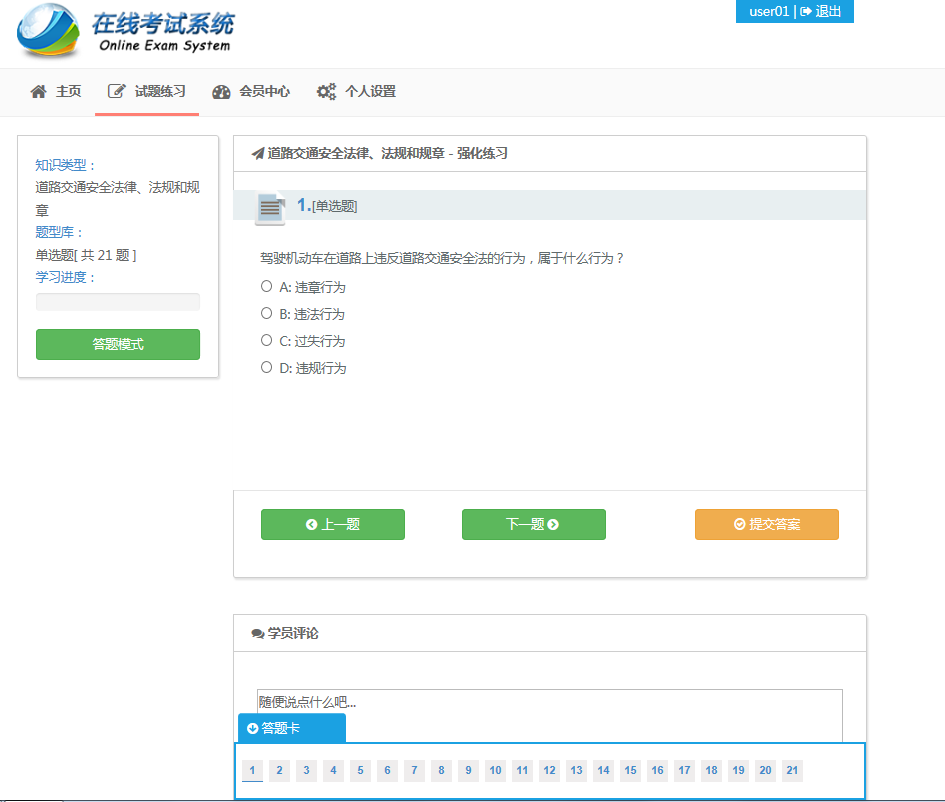Select option D: 违规行为
The width and height of the screenshot is (945, 802).
tap(266, 367)
